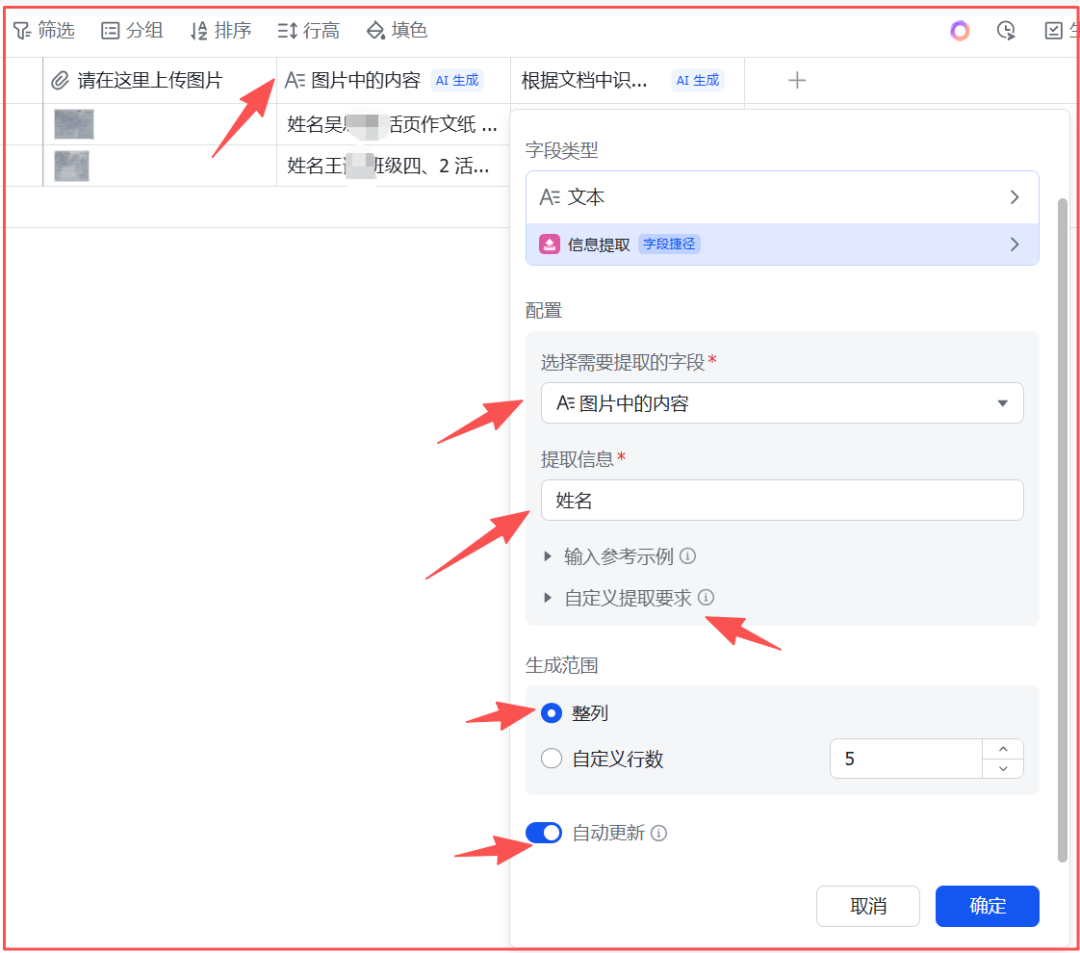Image resolution: width=1080 pixels, height=953 pixels.
Task: Open version history via the clock icon
Action: pos(1006,30)
